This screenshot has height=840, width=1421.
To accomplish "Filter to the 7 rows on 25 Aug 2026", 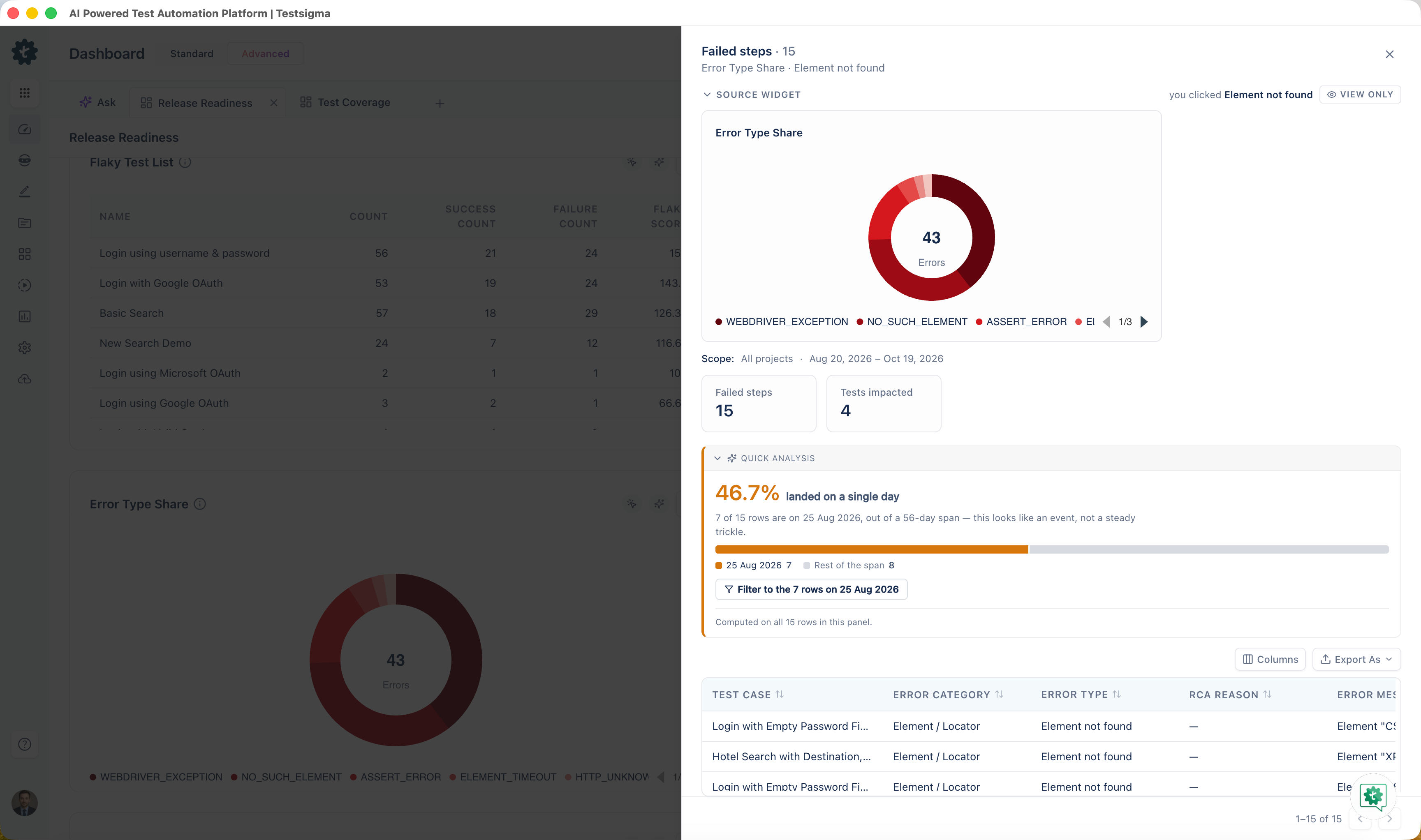I will (811, 589).
